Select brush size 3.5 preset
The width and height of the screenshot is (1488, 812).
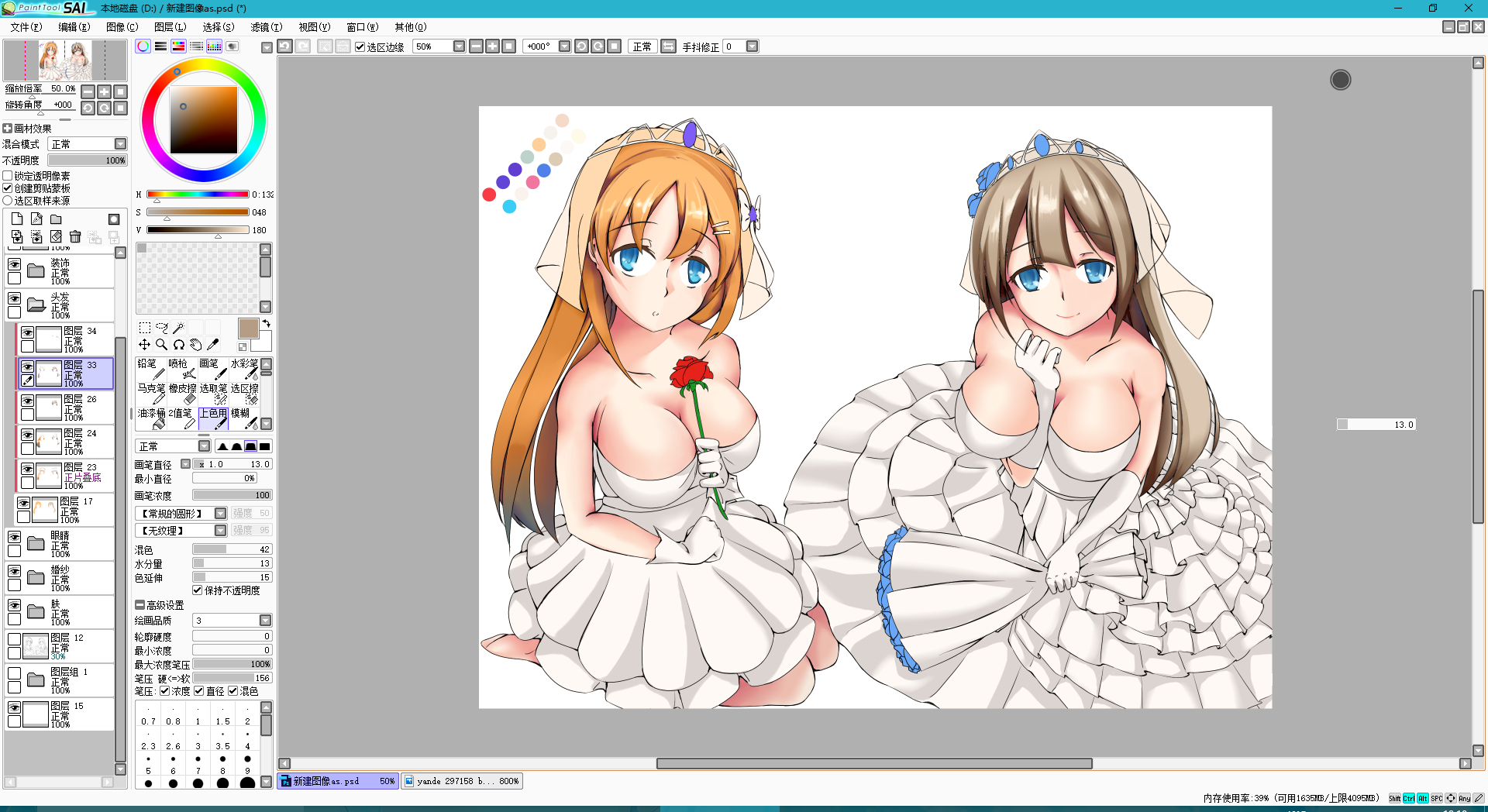click(x=222, y=740)
